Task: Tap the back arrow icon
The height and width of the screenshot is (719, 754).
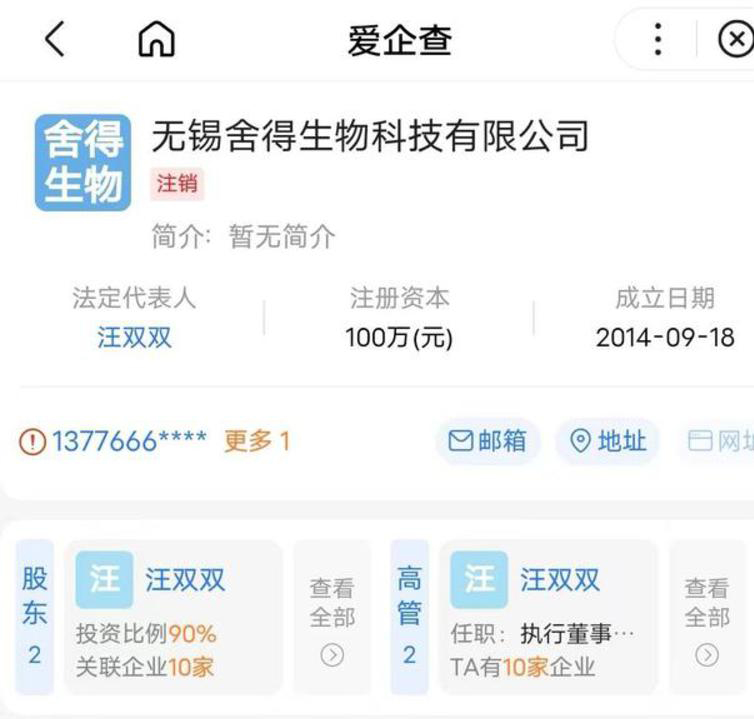Action: coord(55,40)
